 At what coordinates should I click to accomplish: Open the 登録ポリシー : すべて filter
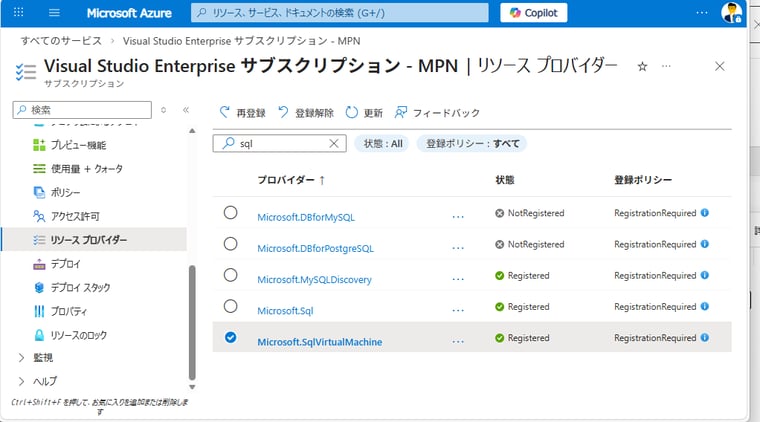(x=472, y=143)
